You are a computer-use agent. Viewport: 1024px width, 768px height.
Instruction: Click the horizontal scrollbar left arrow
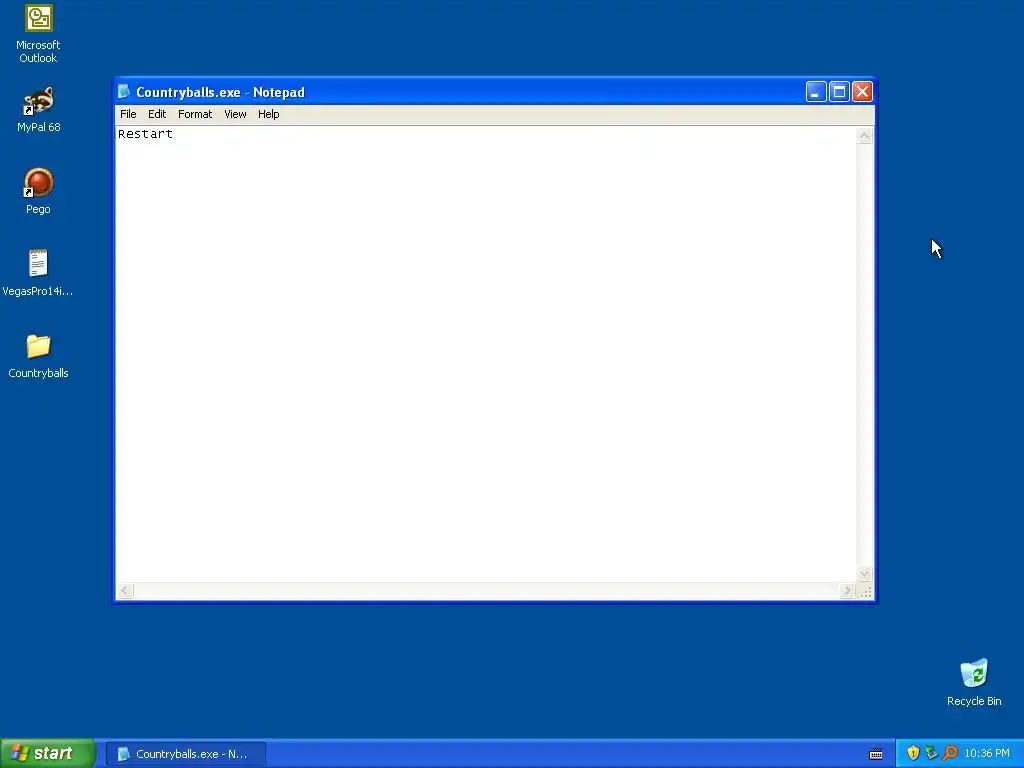tap(125, 591)
